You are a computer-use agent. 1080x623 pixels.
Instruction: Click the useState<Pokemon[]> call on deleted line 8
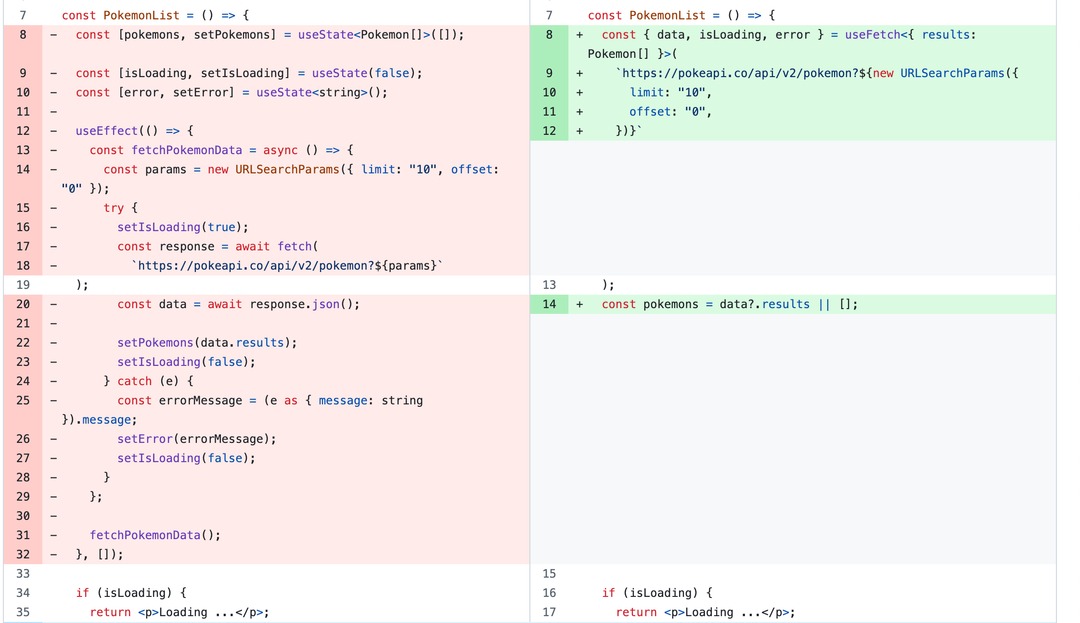(380, 34)
